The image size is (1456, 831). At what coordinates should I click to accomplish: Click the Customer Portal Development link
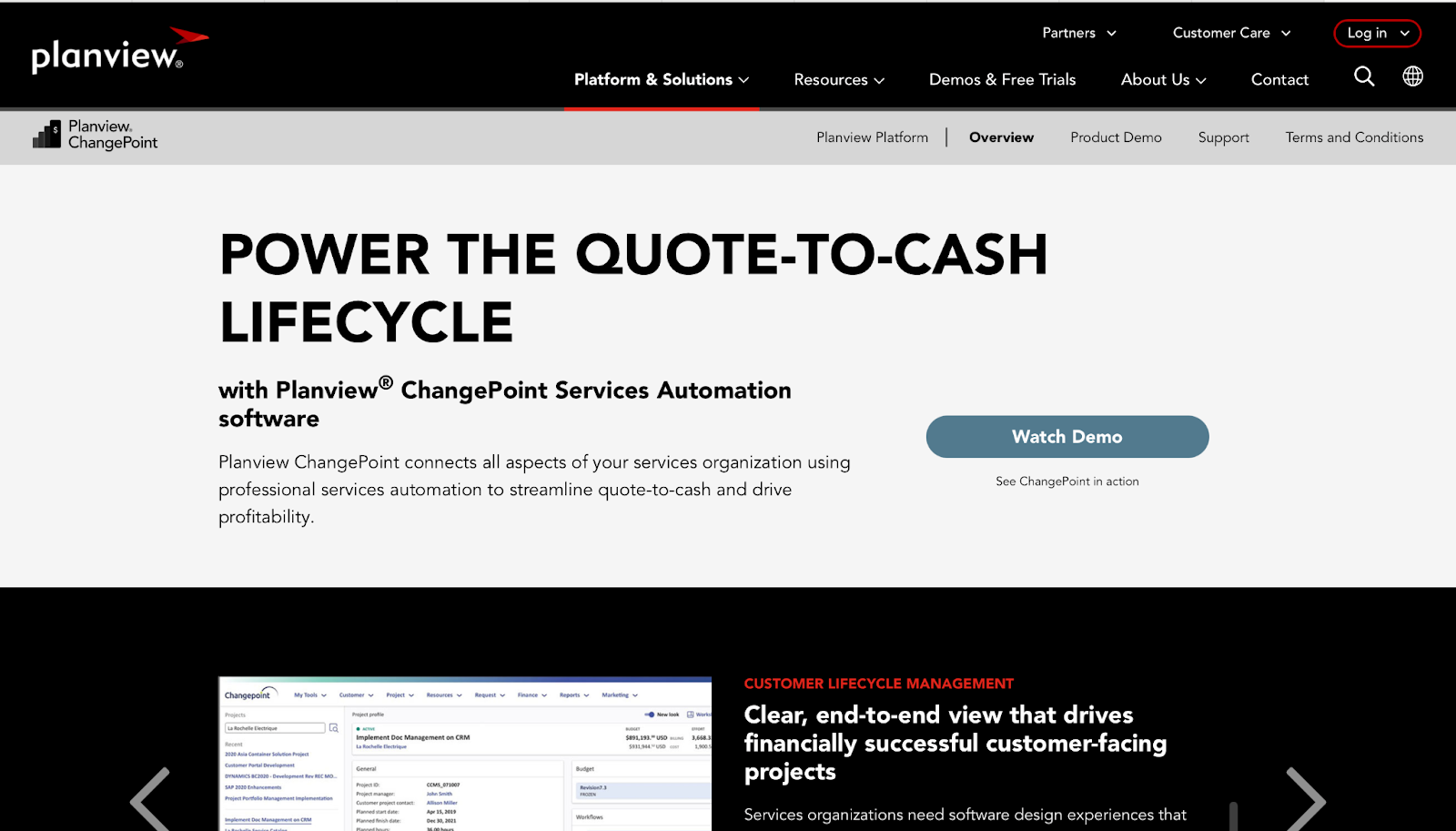[x=259, y=765]
